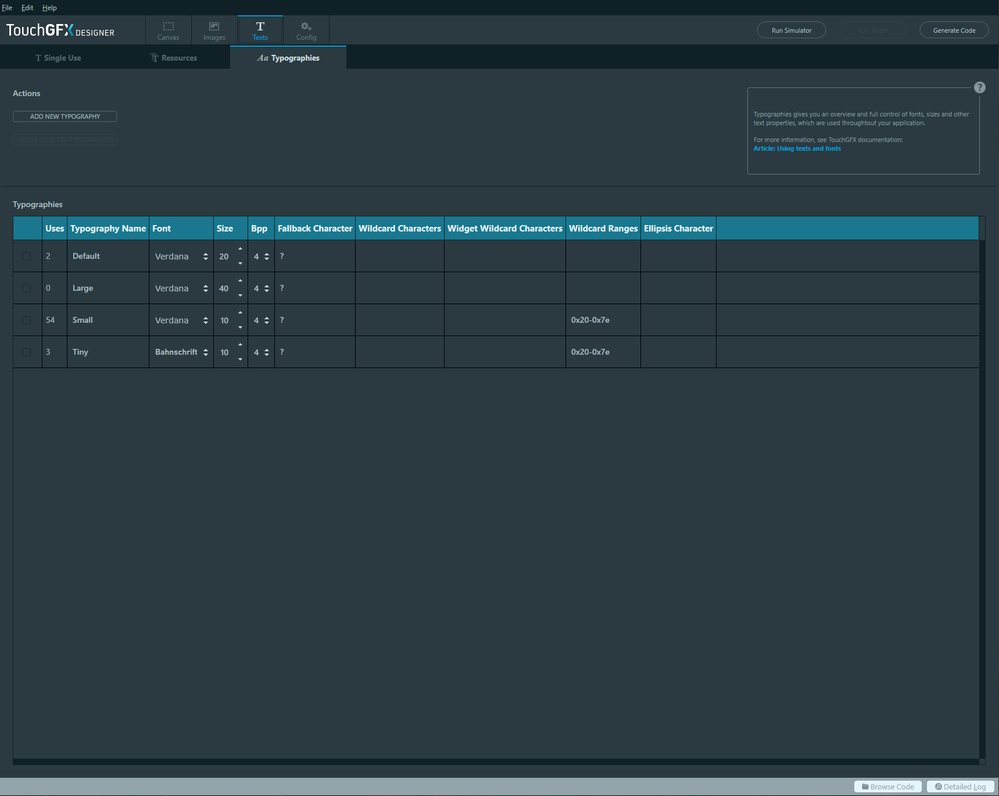The image size is (999, 796).
Task: Click the Wildcard Ranges column header
Action: [603, 228]
